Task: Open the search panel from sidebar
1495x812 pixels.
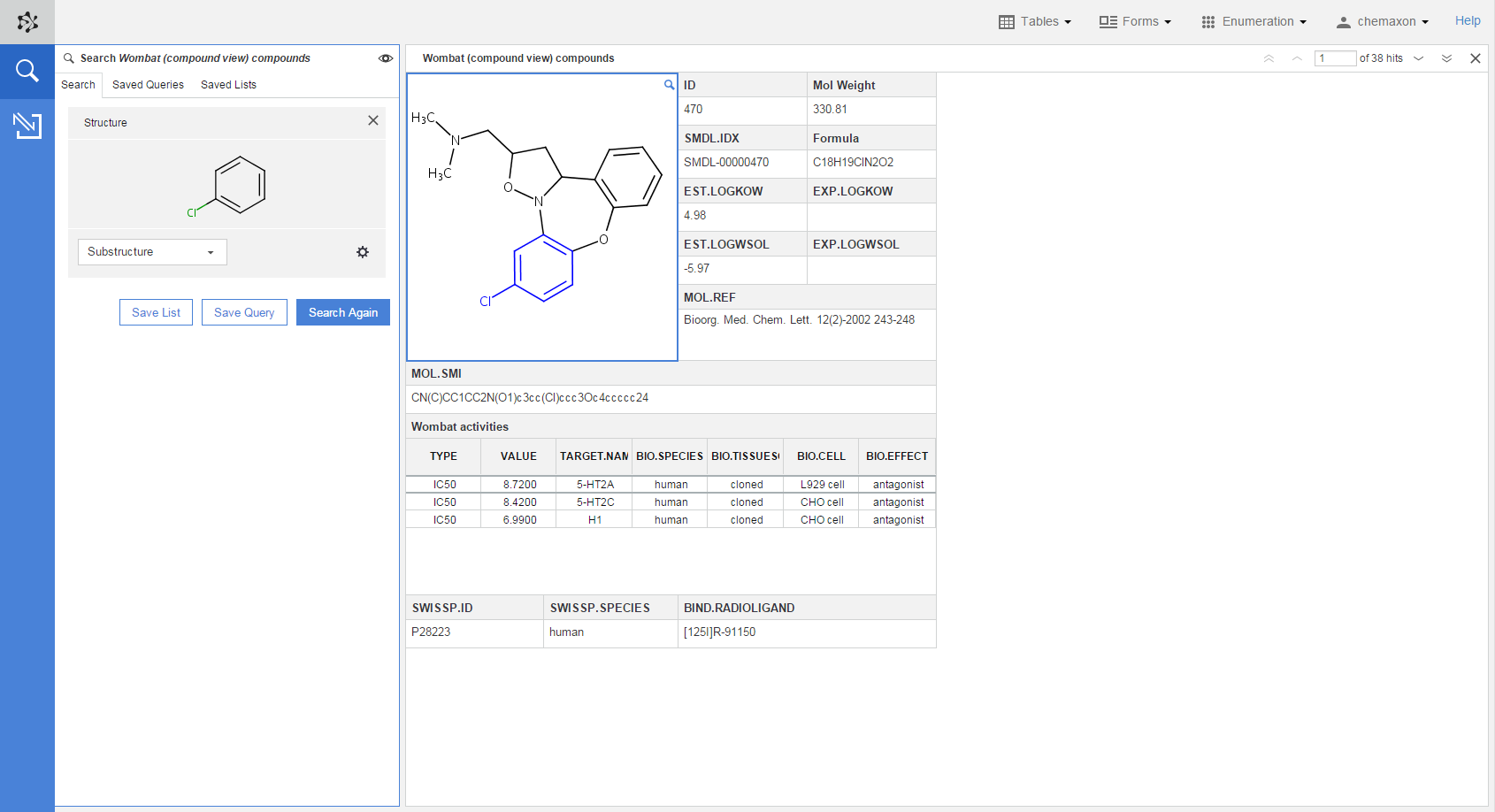Action: tap(27, 71)
